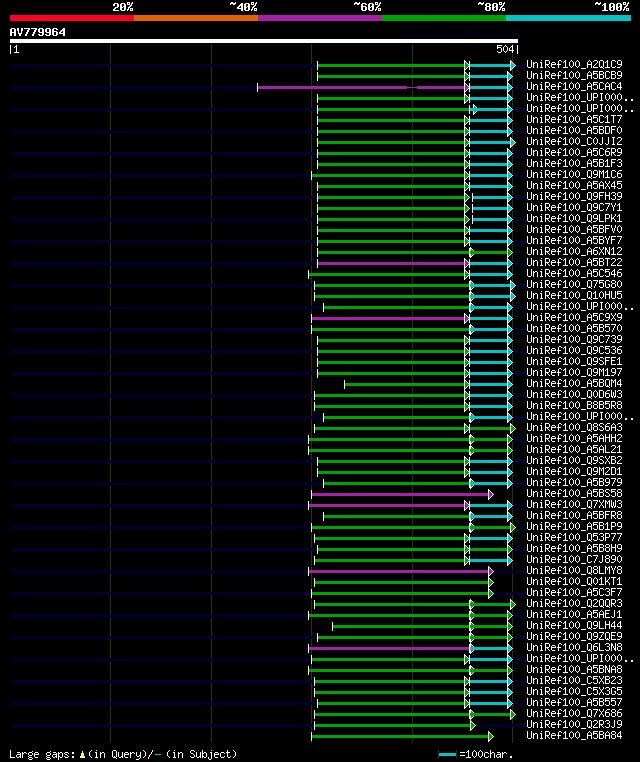The width and height of the screenshot is (640, 762).
Task: Select hit UniRef100_Q53P77
Action: (x=574, y=537)
